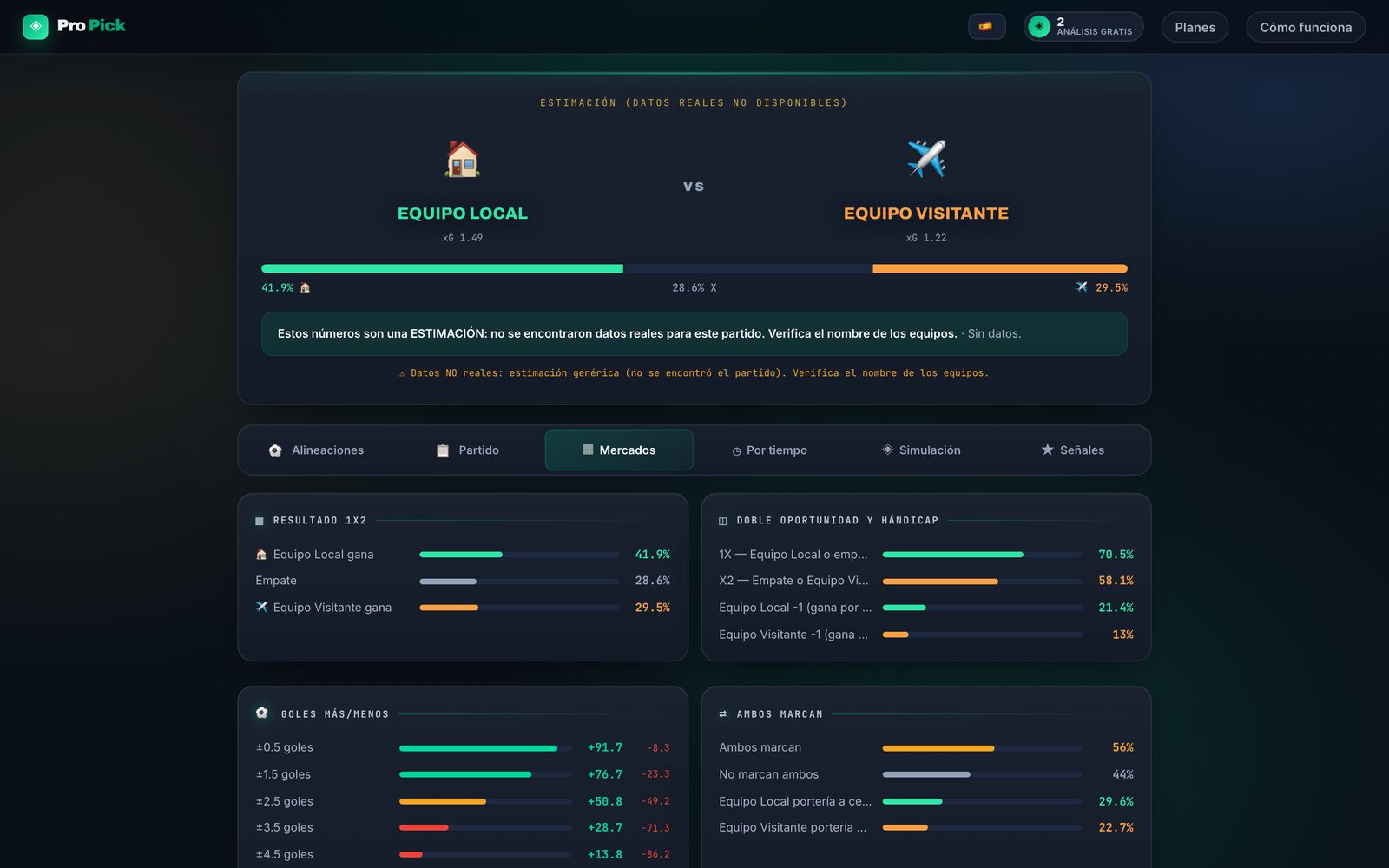Click the house icon in Equipo Local gana row

click(261, 554)
